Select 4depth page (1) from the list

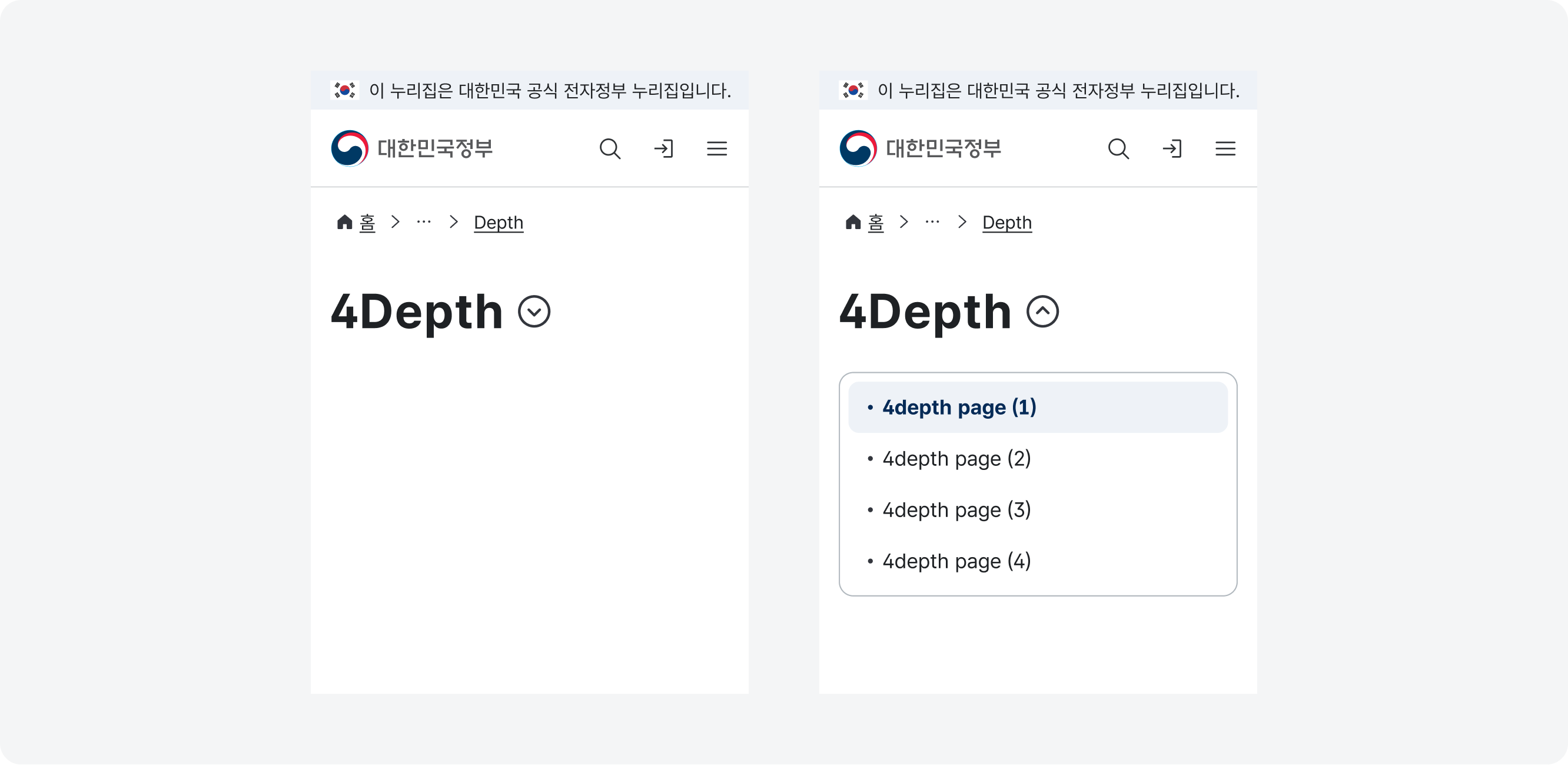1038,408
